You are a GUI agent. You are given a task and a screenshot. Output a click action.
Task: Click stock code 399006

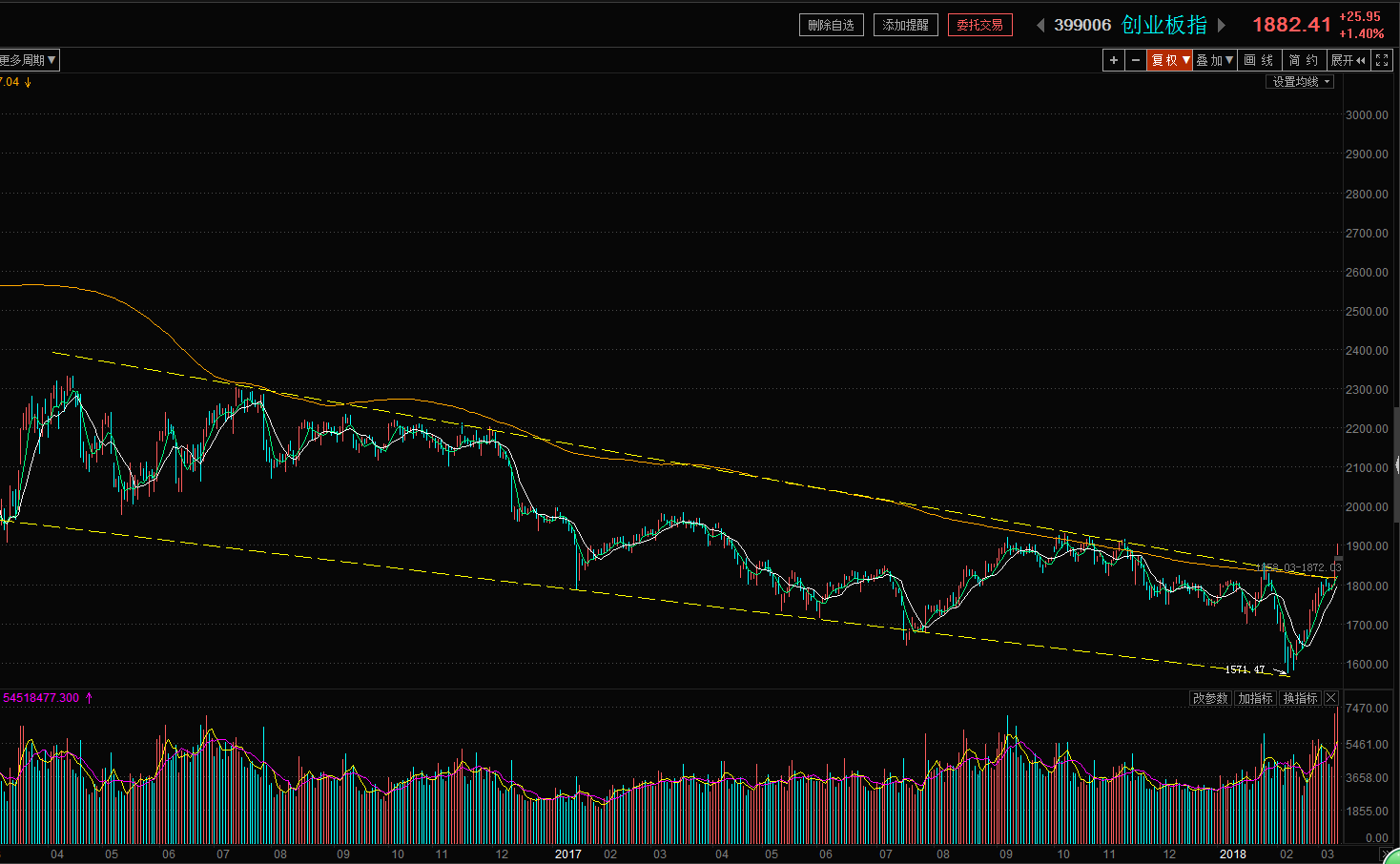pos(1082,25)
